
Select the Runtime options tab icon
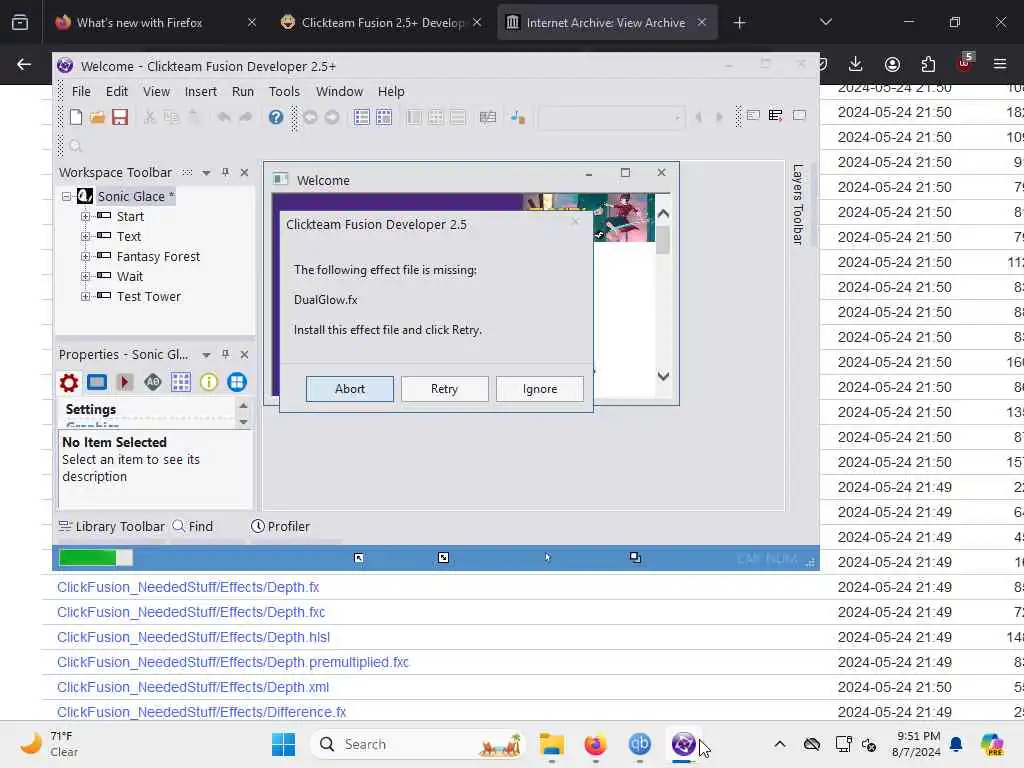pos(125,382)
